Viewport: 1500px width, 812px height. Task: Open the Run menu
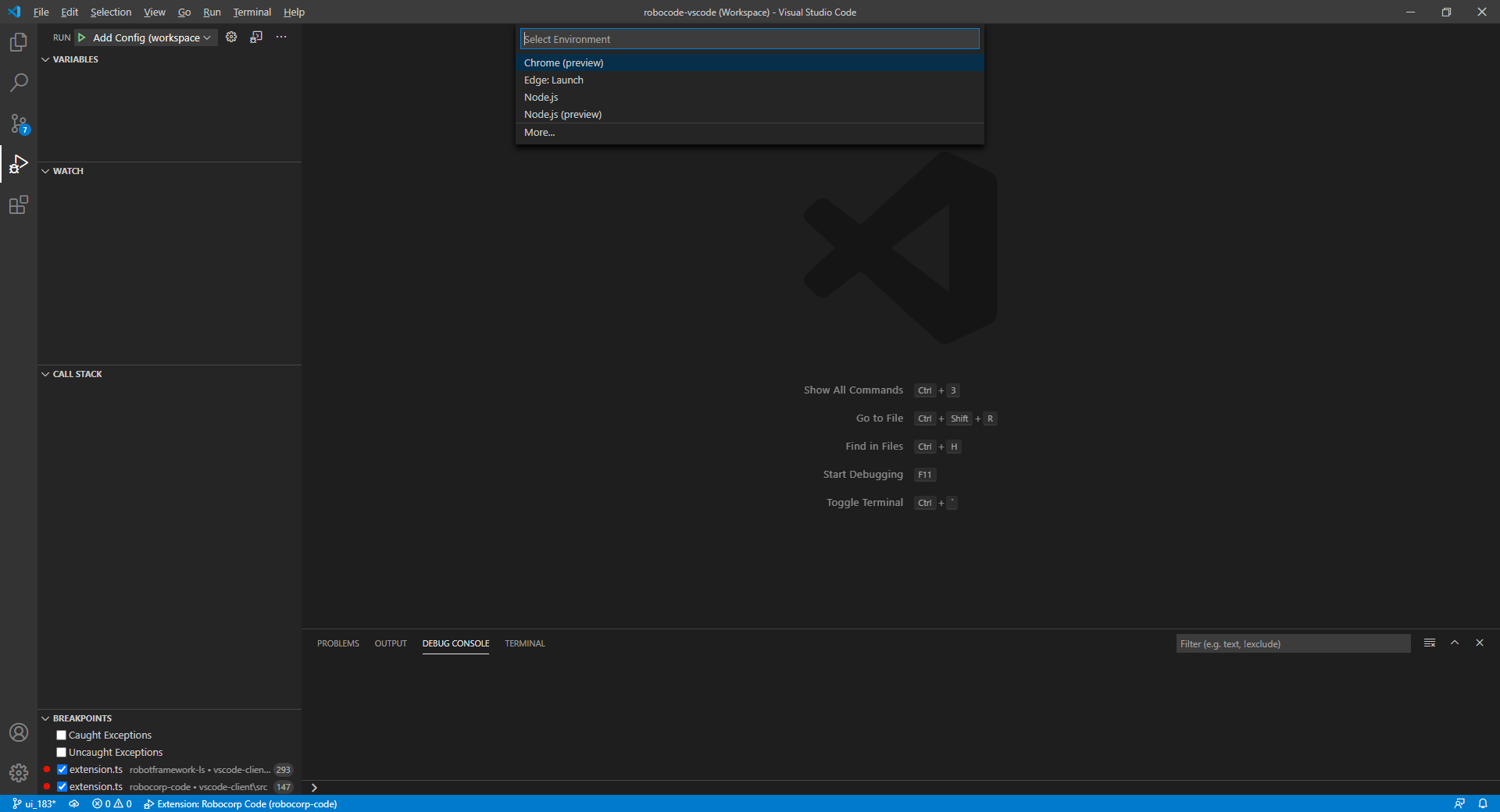tap(211, 12)
